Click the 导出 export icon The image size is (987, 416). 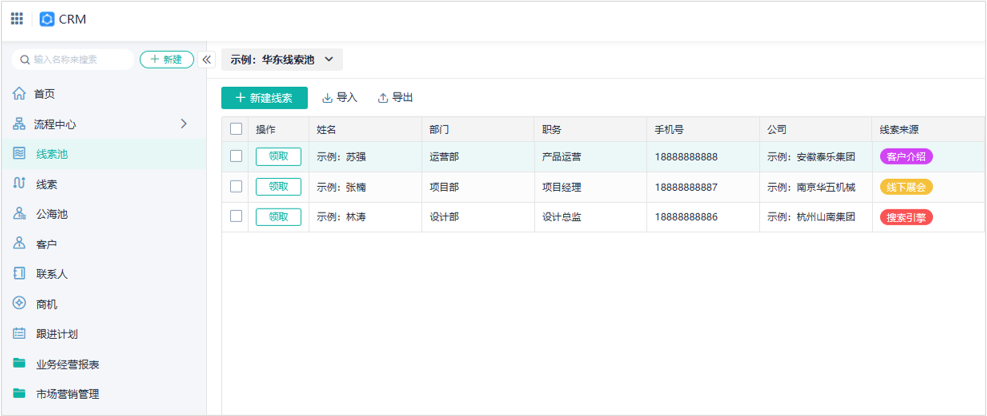click(383, 98)
